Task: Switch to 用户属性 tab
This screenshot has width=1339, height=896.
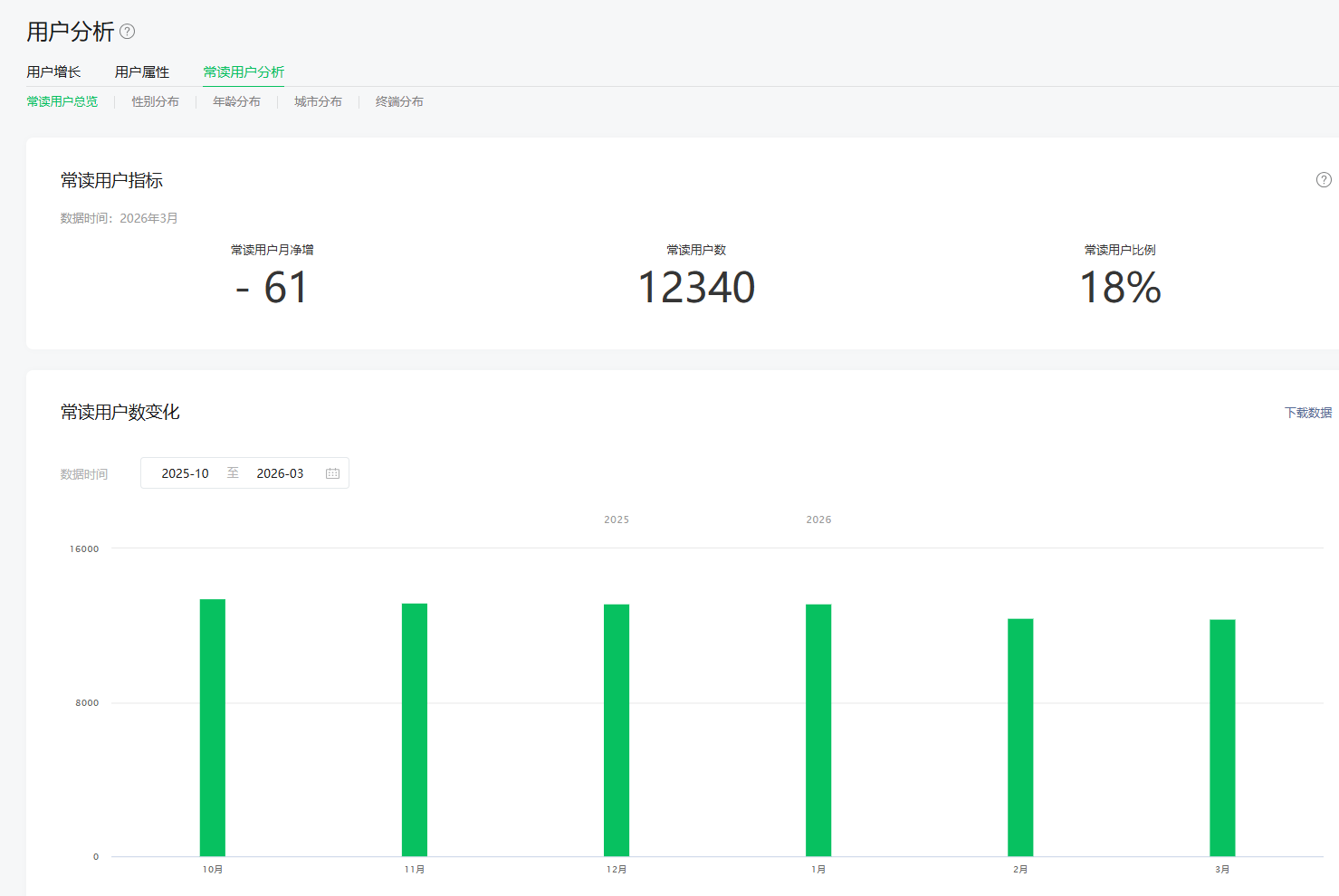Action: click(x=142, y=72)
